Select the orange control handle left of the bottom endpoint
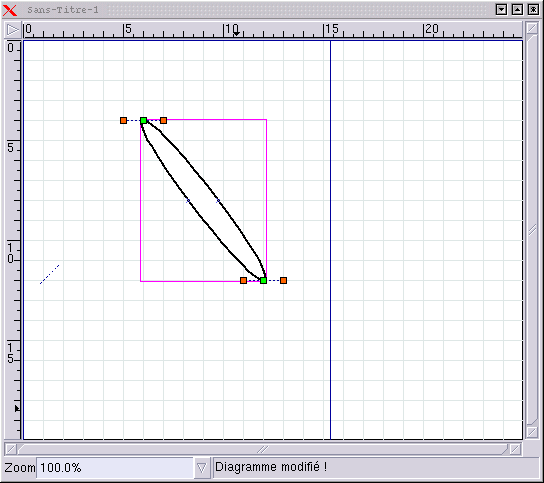This screenshot has height=483, width=544. point(244,280)
